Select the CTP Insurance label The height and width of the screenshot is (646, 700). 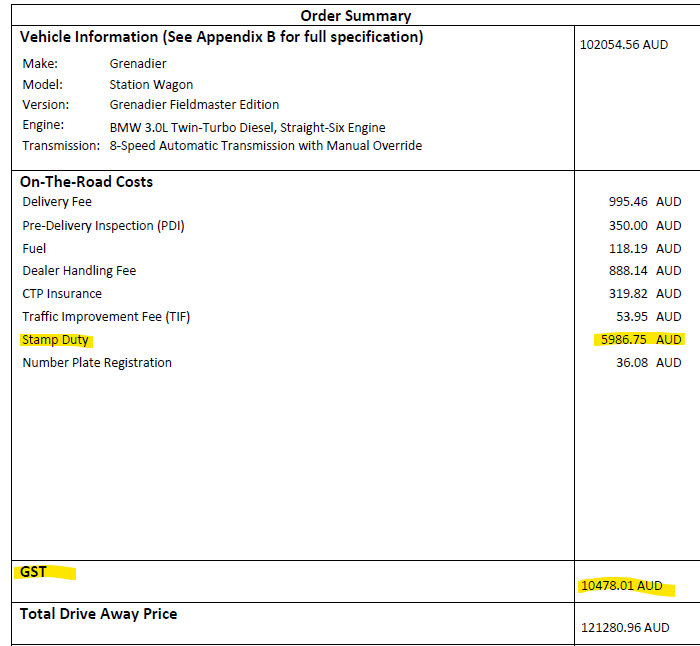pos(62,294)
